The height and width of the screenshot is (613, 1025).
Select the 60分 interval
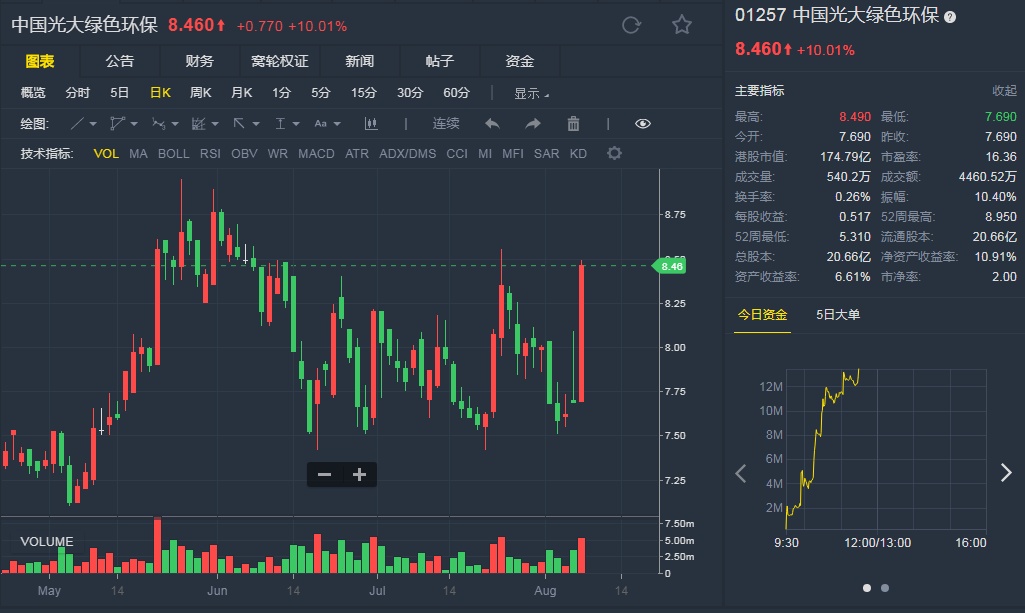pyautogui.click(x=456, y=93)
